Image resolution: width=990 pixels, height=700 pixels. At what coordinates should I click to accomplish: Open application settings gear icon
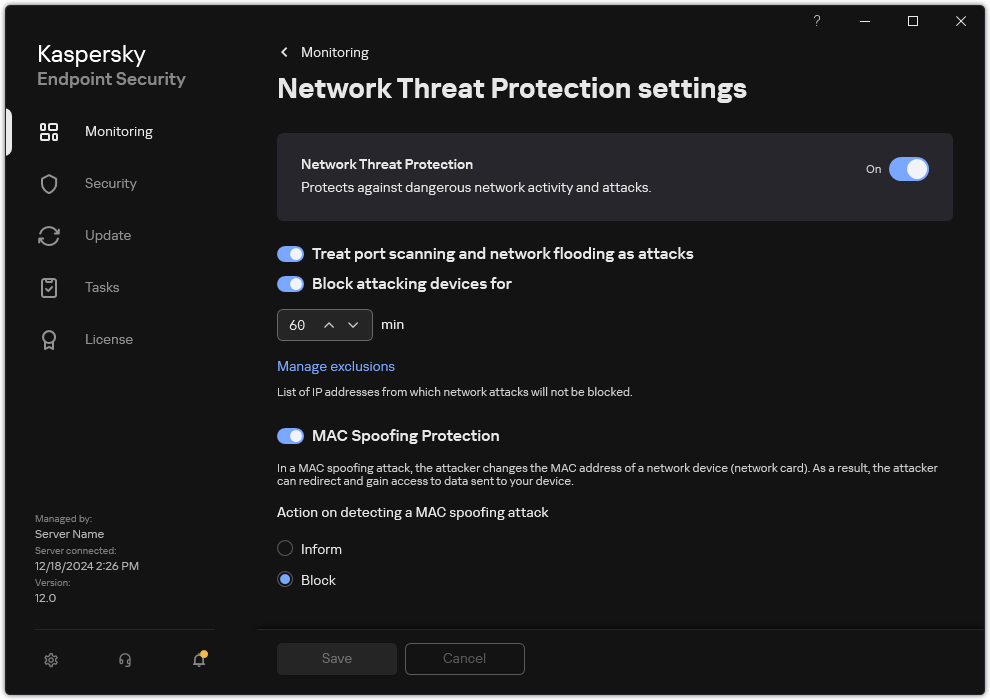50,660
